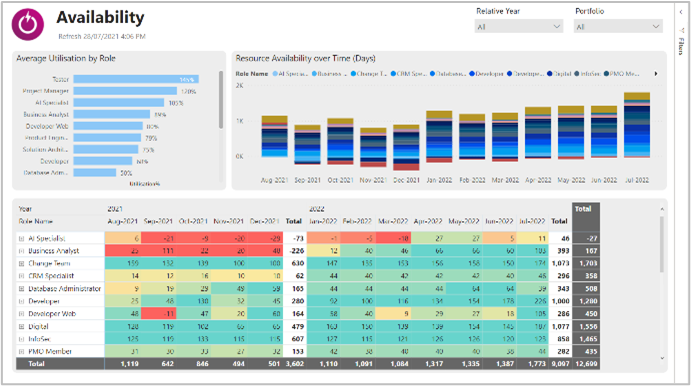
Task: Click the Dec 2021 stacked column
Action: tap(406, 148)
